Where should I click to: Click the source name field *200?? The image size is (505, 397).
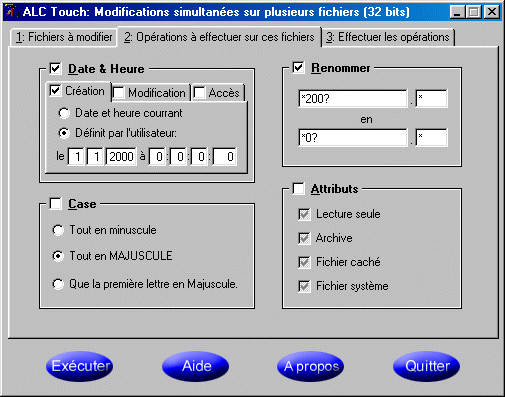(353, 98)
